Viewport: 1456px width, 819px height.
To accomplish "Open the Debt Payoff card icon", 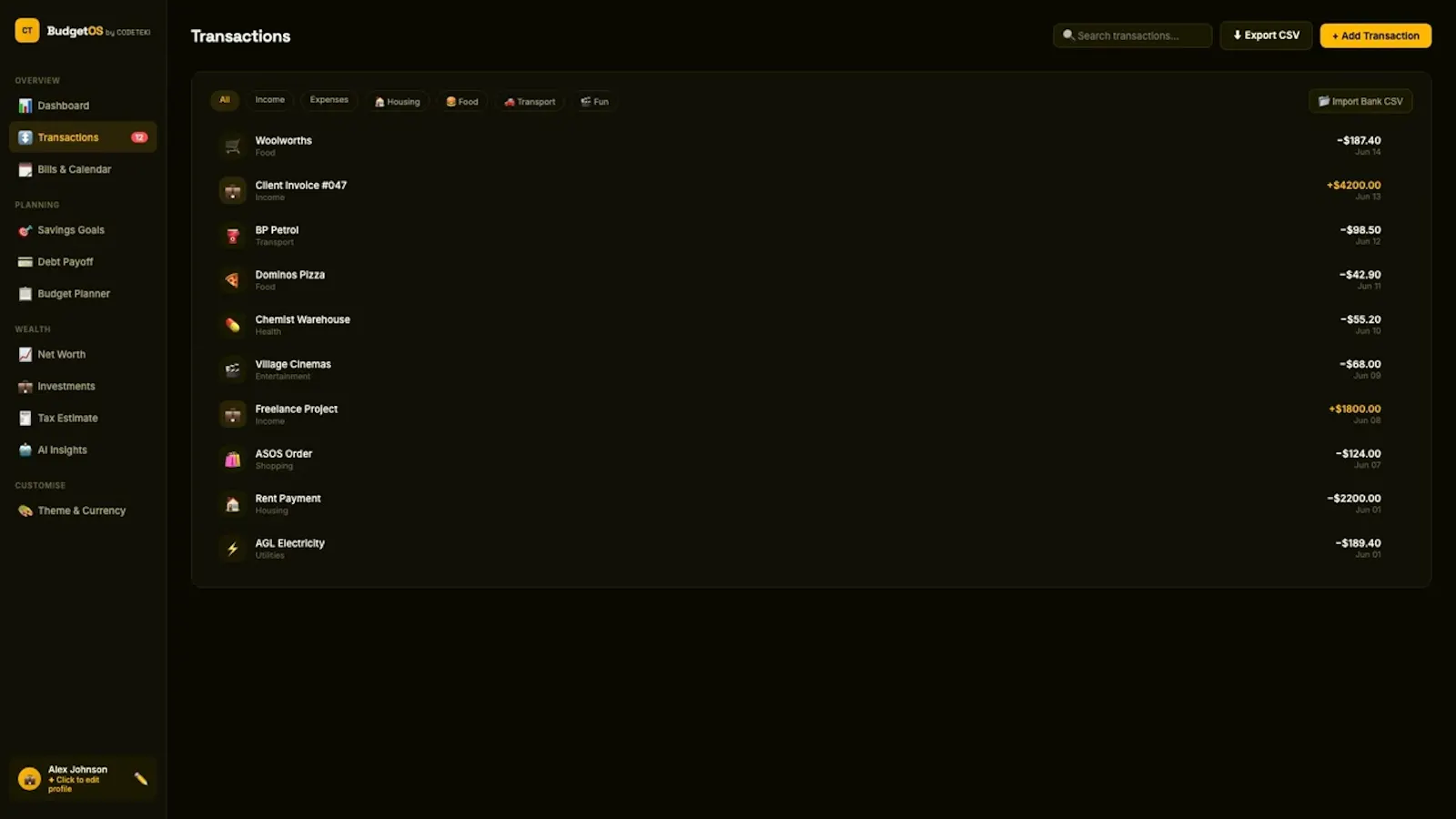I will (25, 262).
